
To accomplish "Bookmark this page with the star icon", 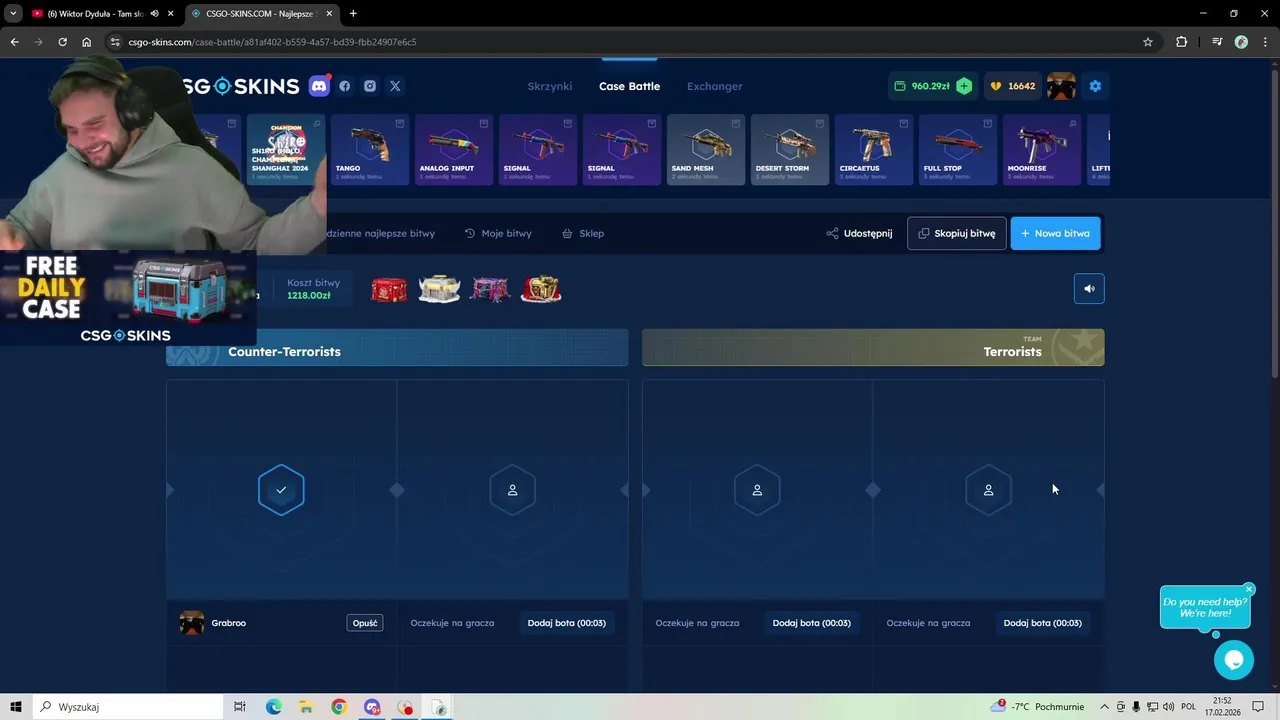I will [x=1148, y=42].
